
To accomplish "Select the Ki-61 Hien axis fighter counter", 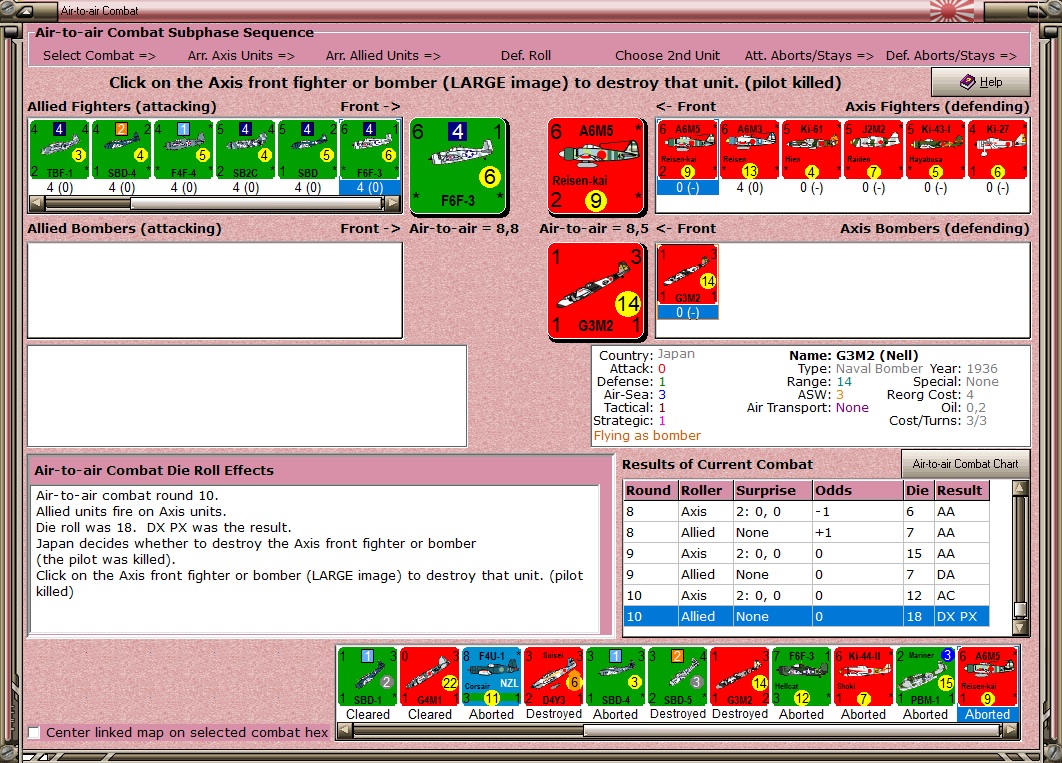I will (x=811, y=150).
